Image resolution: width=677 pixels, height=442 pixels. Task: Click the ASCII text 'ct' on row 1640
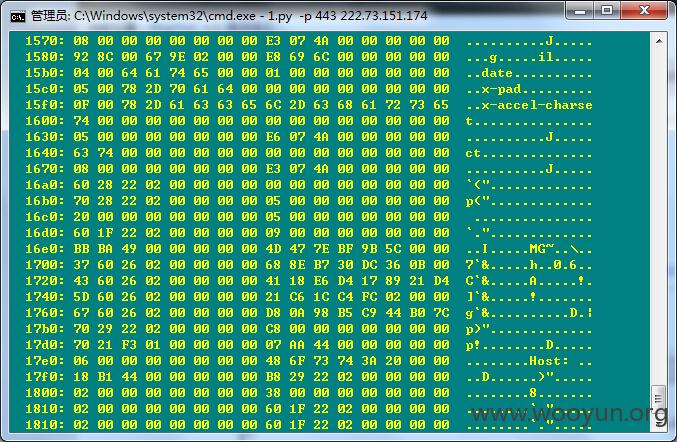(473, 153)
